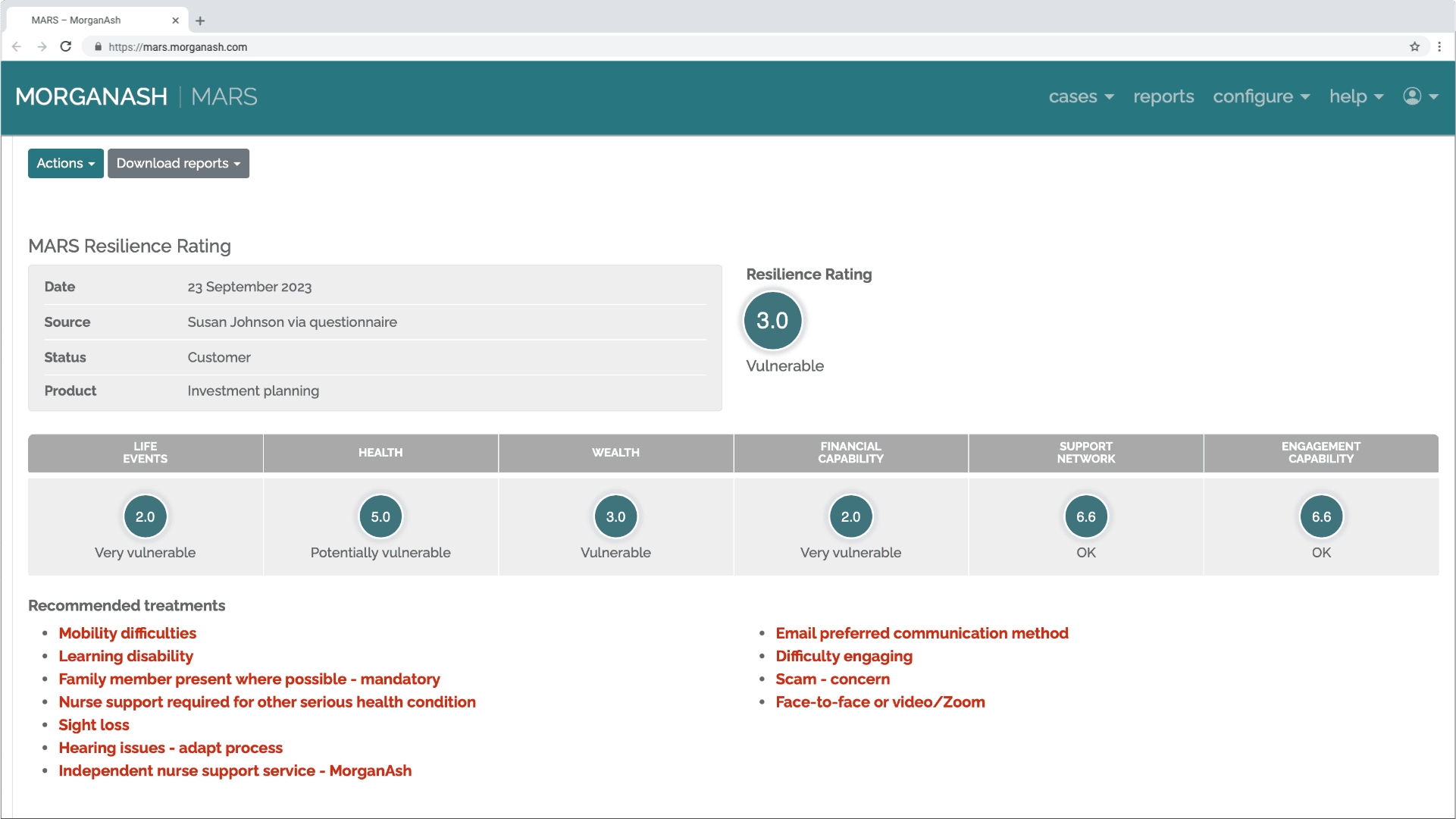This screenshot has width=1456, height=819.
Task: Expand the Actions dropdown
Action: tap(66, 164)
